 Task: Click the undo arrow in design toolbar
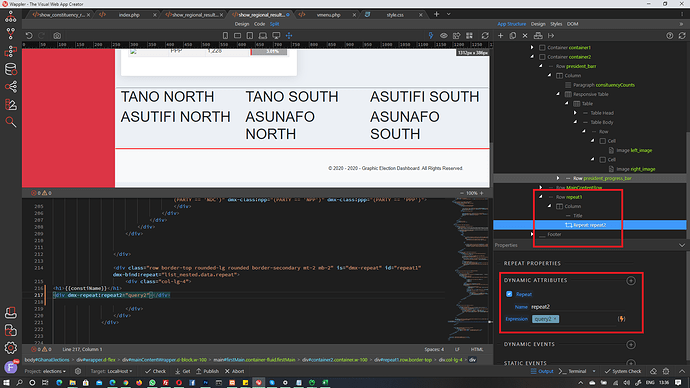[x=29, y=36]
